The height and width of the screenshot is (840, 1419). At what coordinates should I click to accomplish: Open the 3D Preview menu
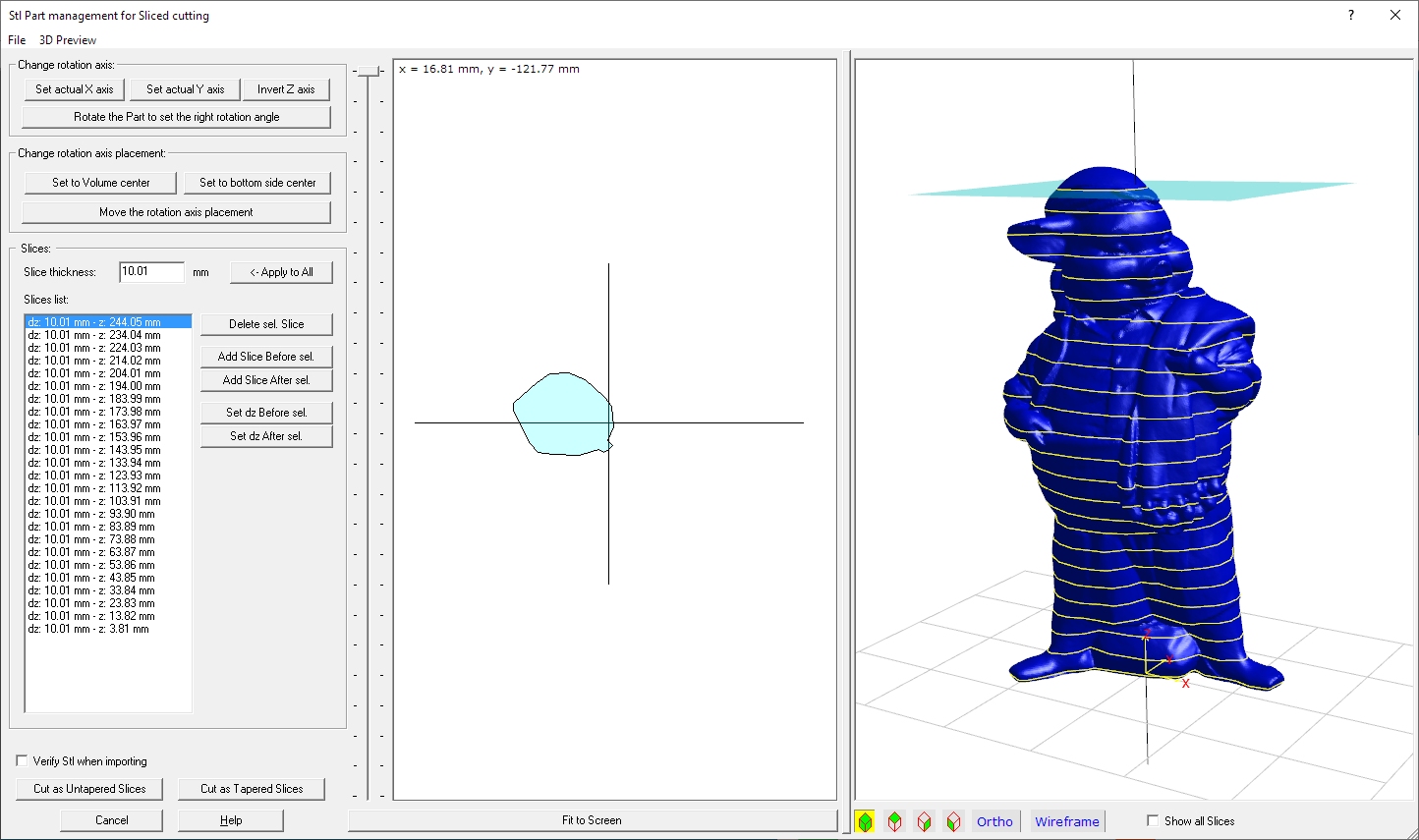click(68, 40)
